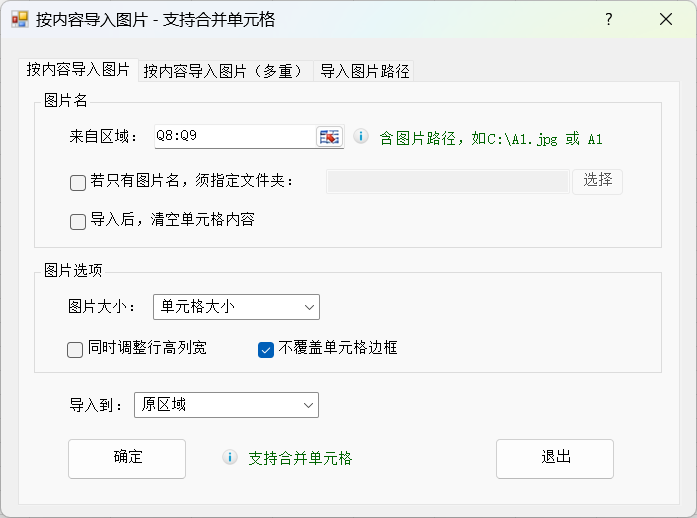This screenshot has width=697, height=518.
Task: Open the 图片大小 dropdown
Action: pos(236,307)
